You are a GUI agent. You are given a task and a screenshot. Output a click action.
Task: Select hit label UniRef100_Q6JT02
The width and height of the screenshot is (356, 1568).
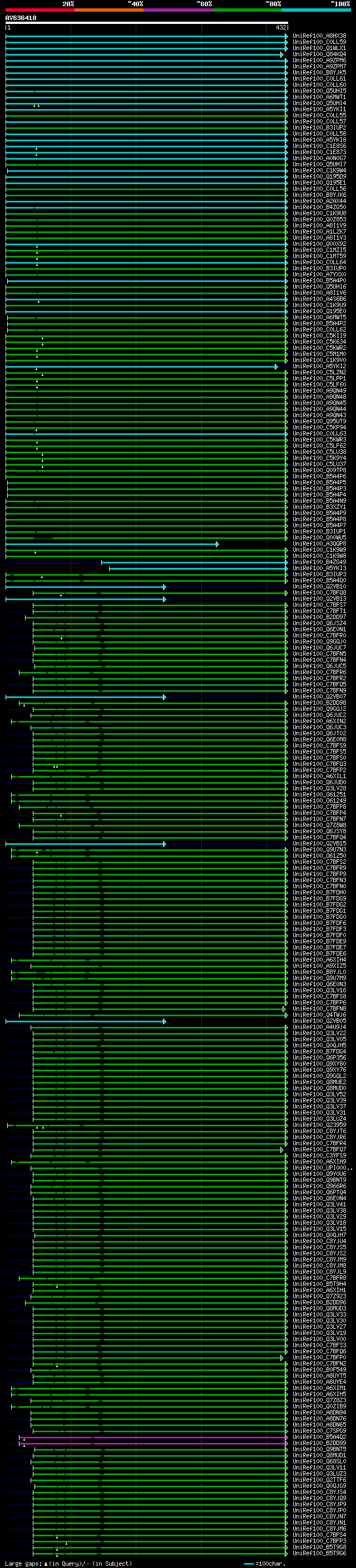click(x=319, y=734)
